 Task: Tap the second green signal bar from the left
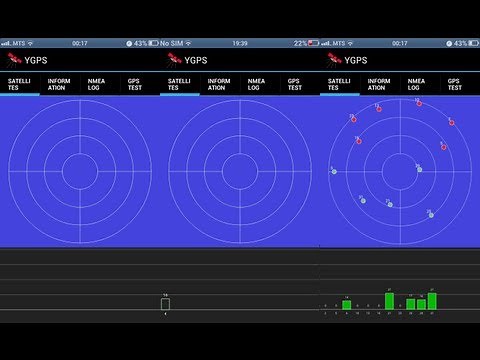pos(389,301)
